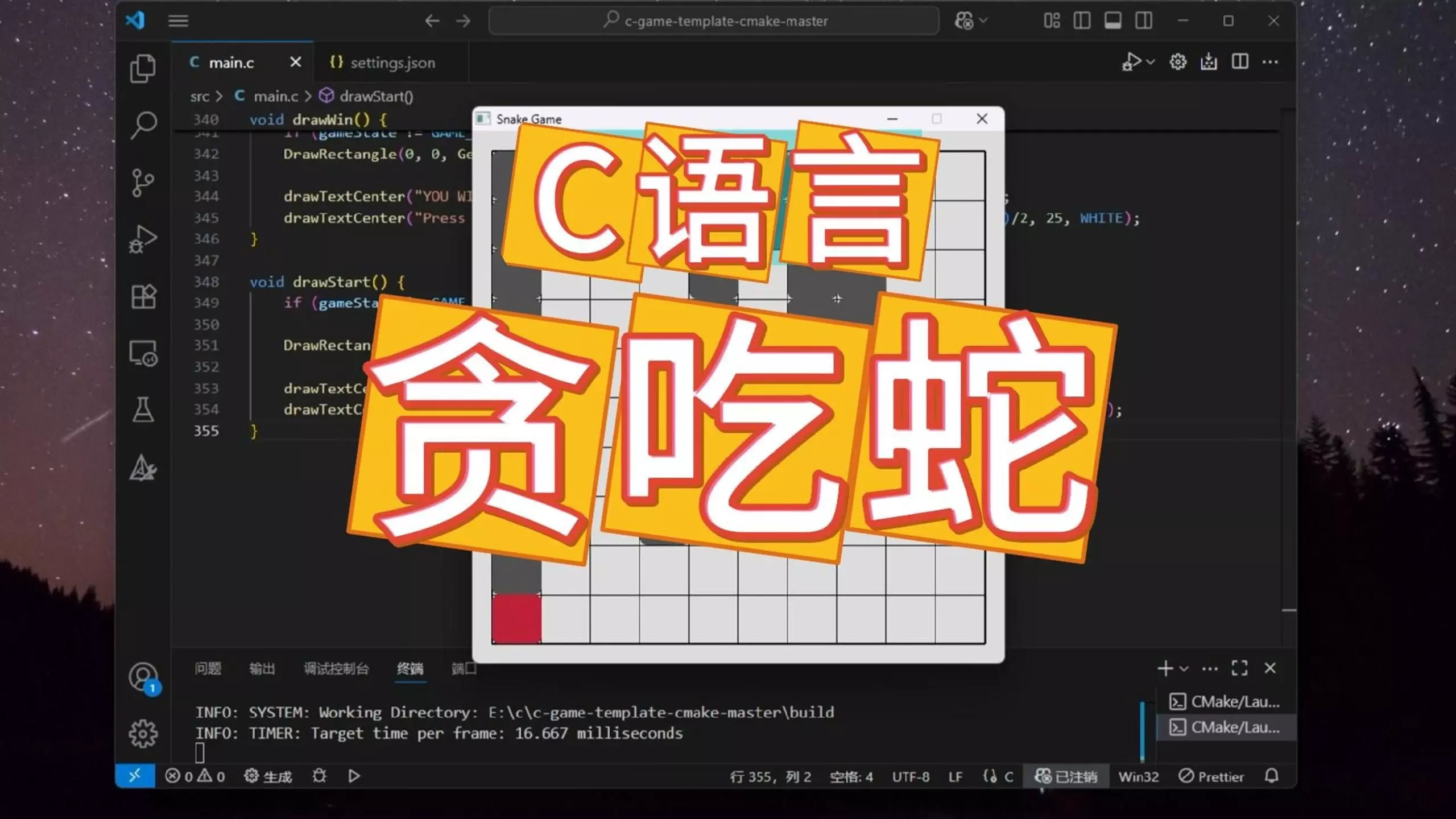Expand the run button dropdown arrow
This screenshot has width=1456, height=819.
coord(1151,61)
